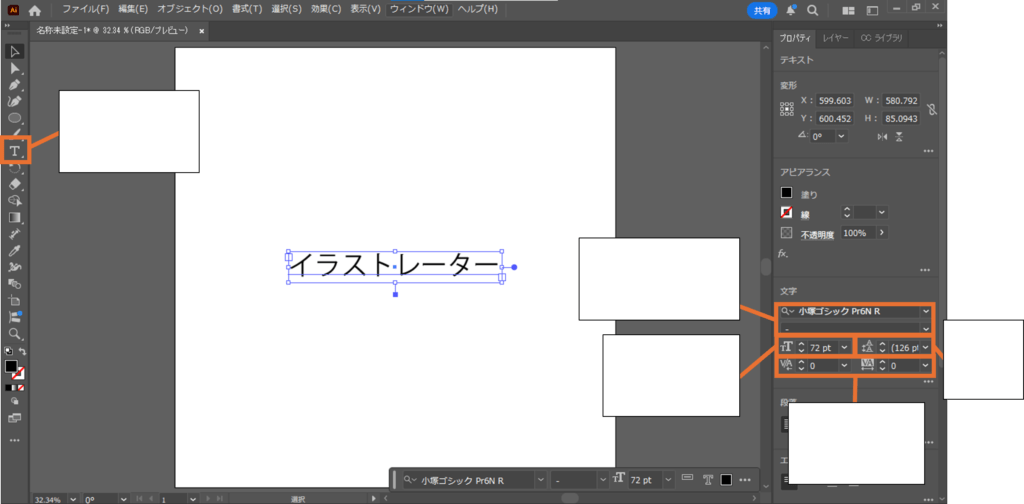Select the Type tool in the toolbar
The height and width of the screenshot is (504, 1024).
(x=15, y=151)
